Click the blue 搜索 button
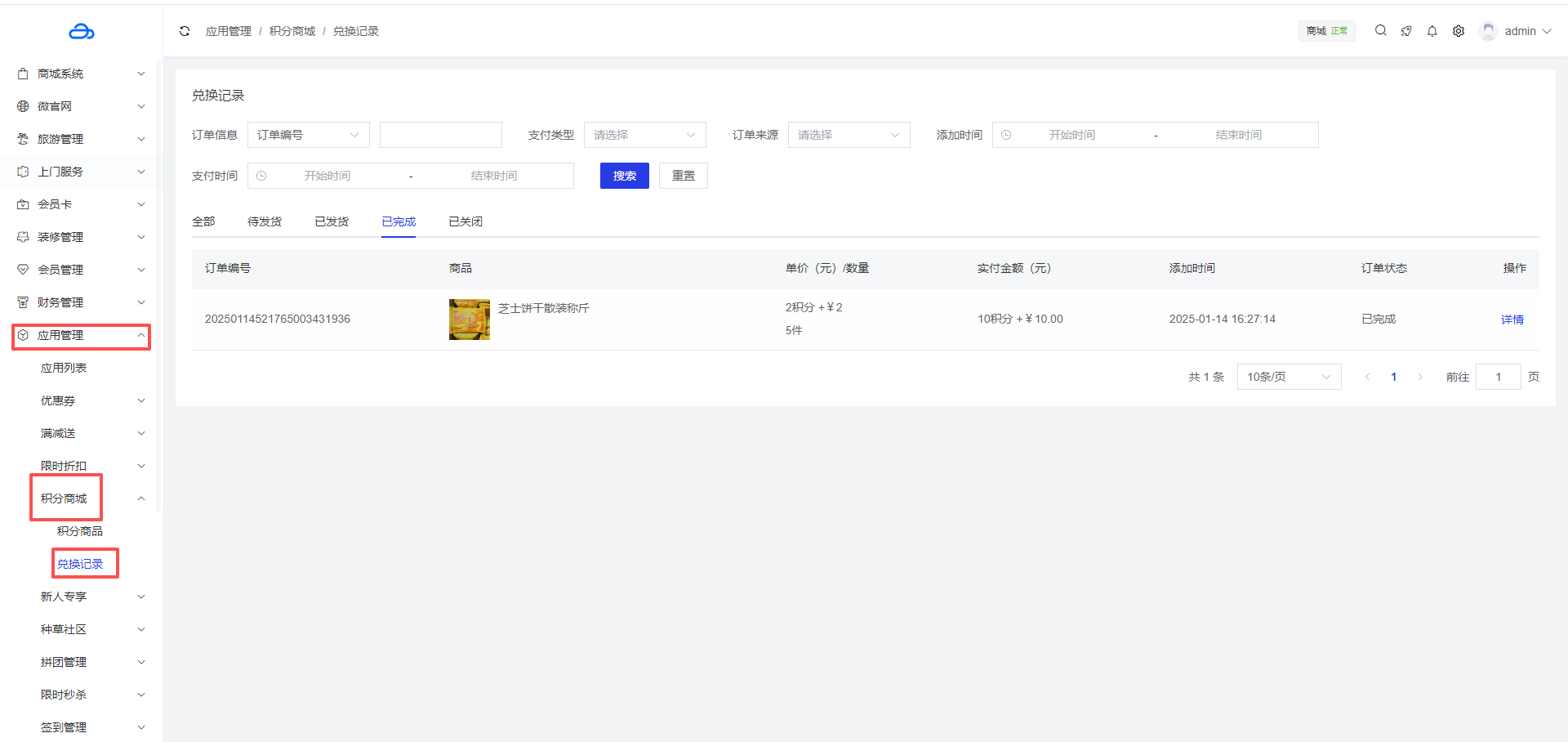The image size is (1568, 742). pos(624,176)
